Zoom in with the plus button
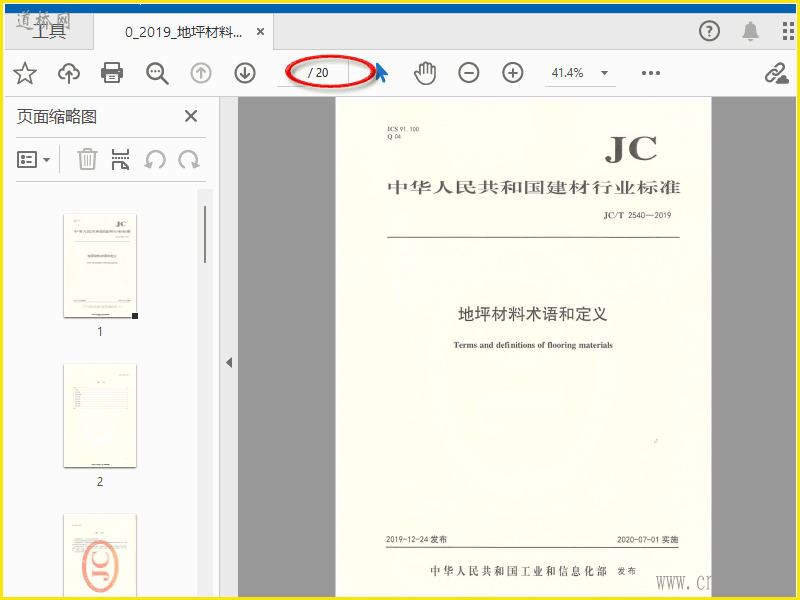 [512, 73]
